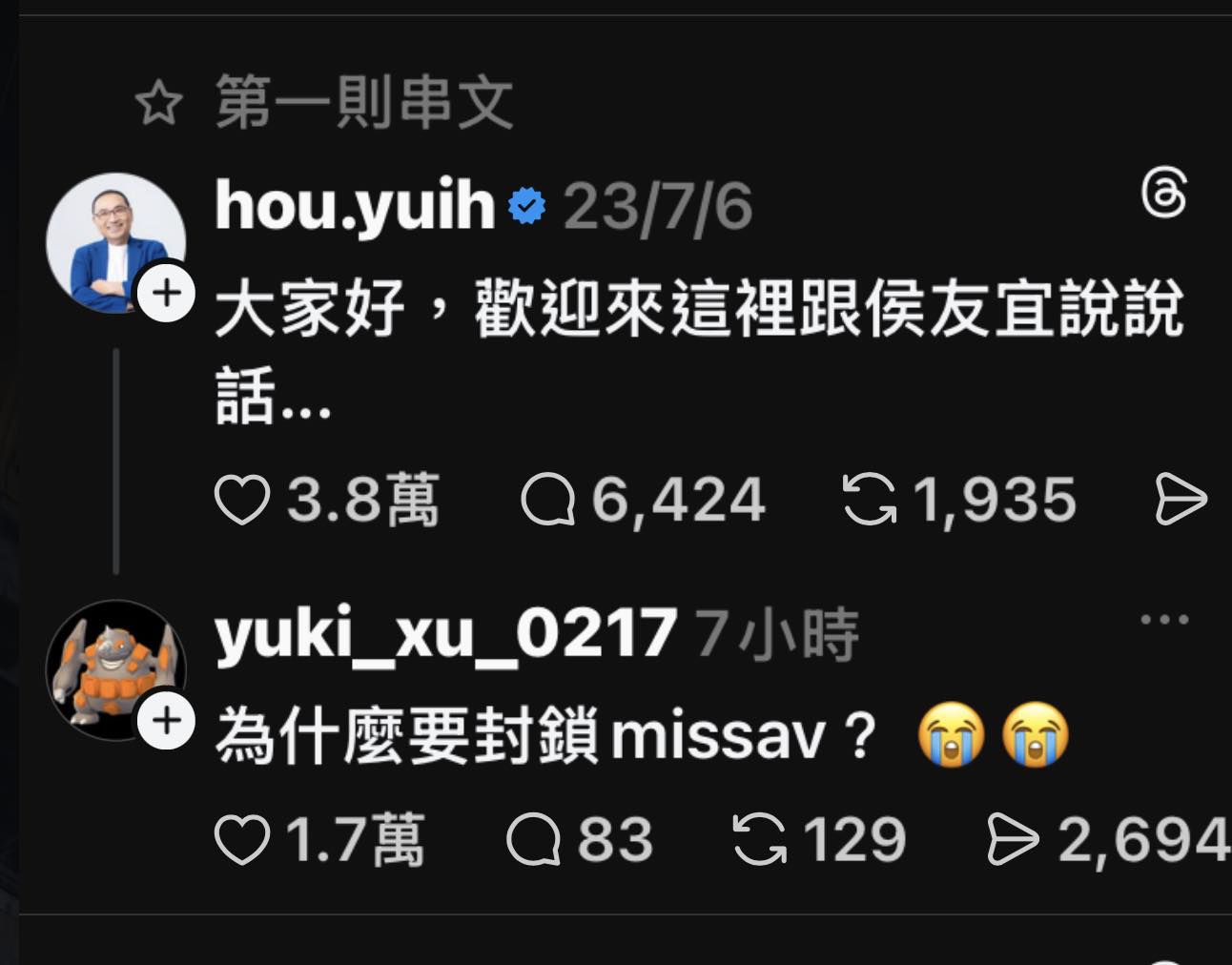Repost the yuki_xu_0217 reply with 129 reposts
1232x965 pixels.
click(x=760, y=839)
